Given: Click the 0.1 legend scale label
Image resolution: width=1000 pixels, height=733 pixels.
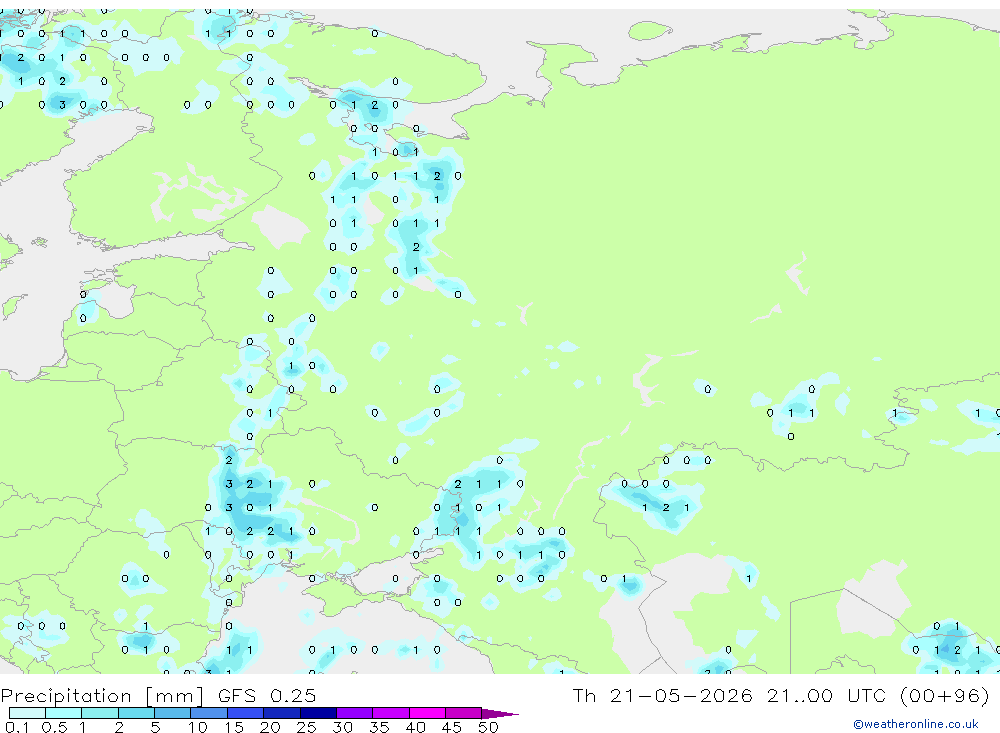Looking at the screenshot, I should [x=17, y=727].
